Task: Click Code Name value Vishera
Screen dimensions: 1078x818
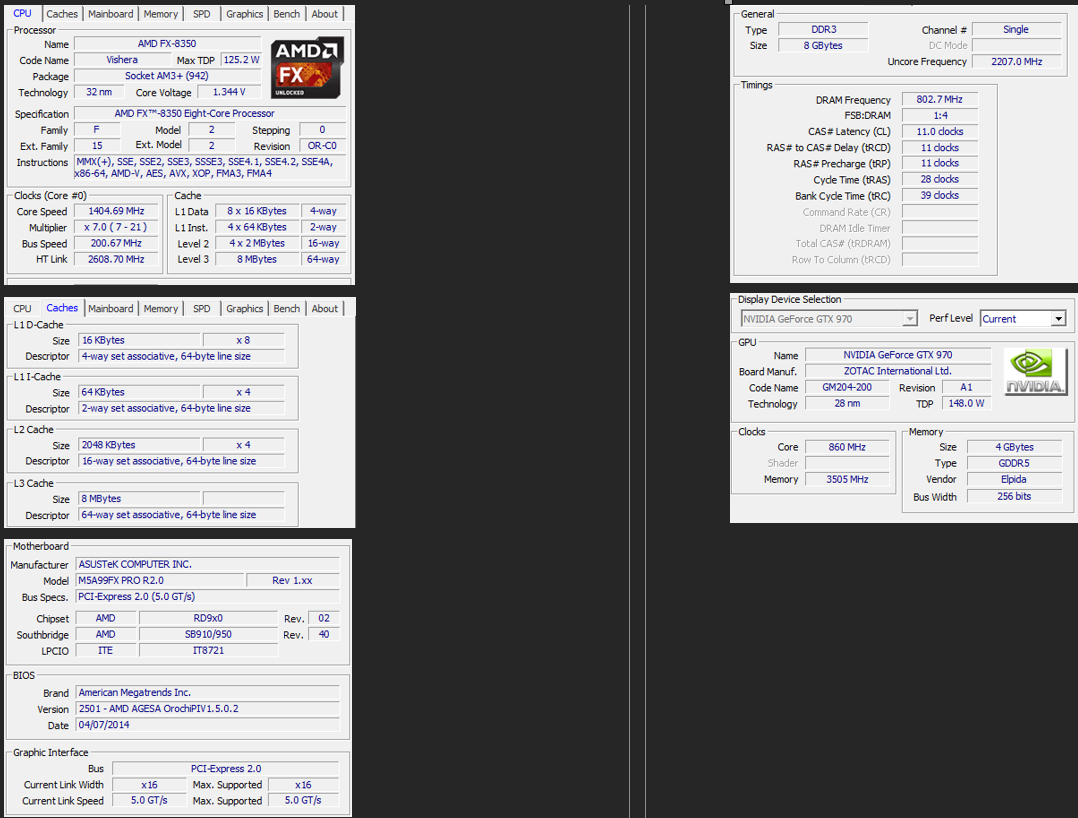Action: (122, 60)
